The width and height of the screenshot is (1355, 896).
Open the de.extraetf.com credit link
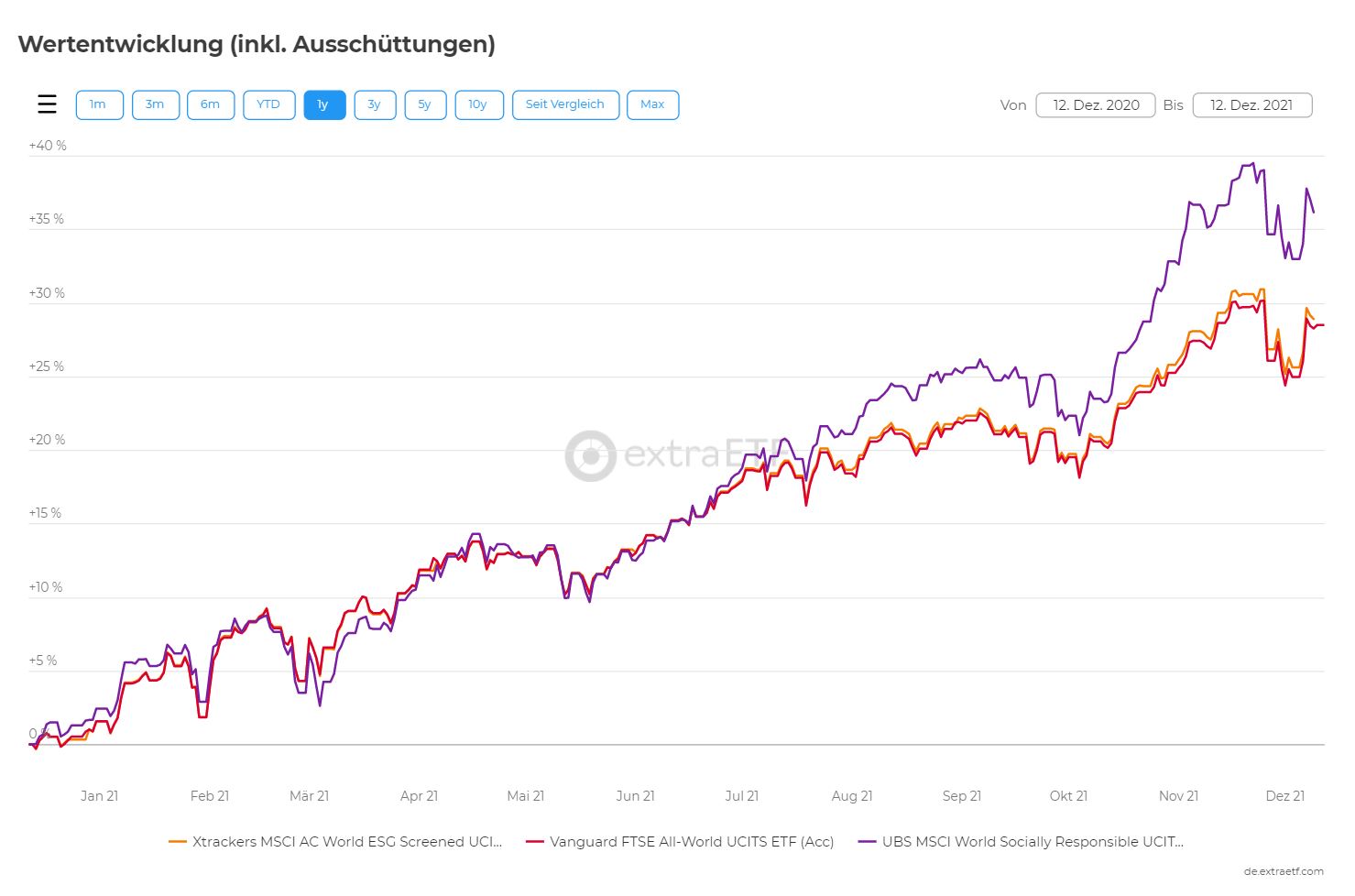click(x=1284, y=871)
